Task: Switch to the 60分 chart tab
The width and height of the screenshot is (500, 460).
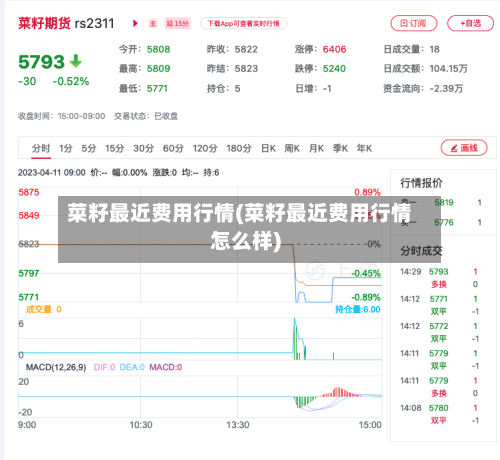Action: (x=173, y=148)
